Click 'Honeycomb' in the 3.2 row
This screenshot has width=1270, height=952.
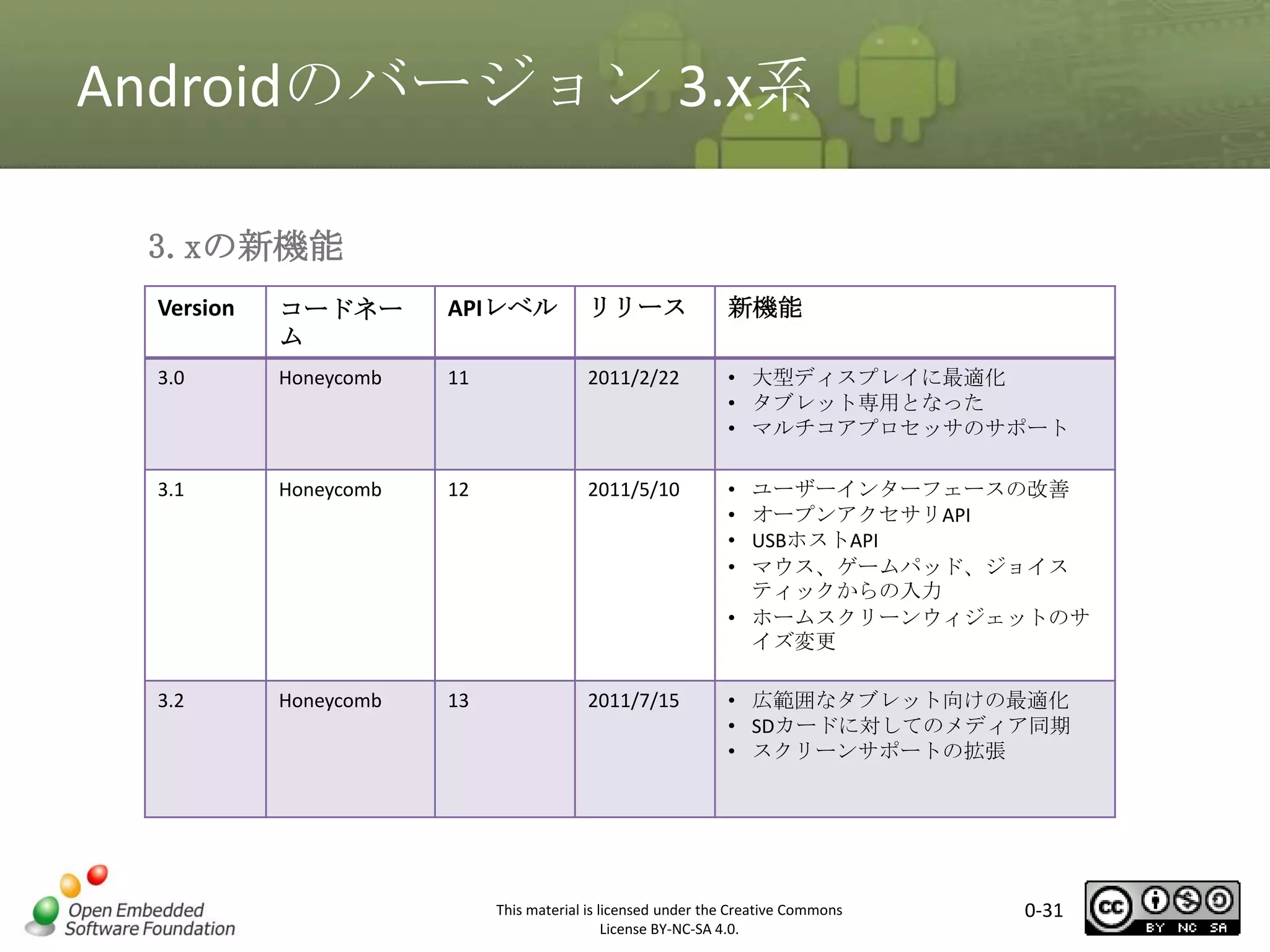click(x=330, y=701)
